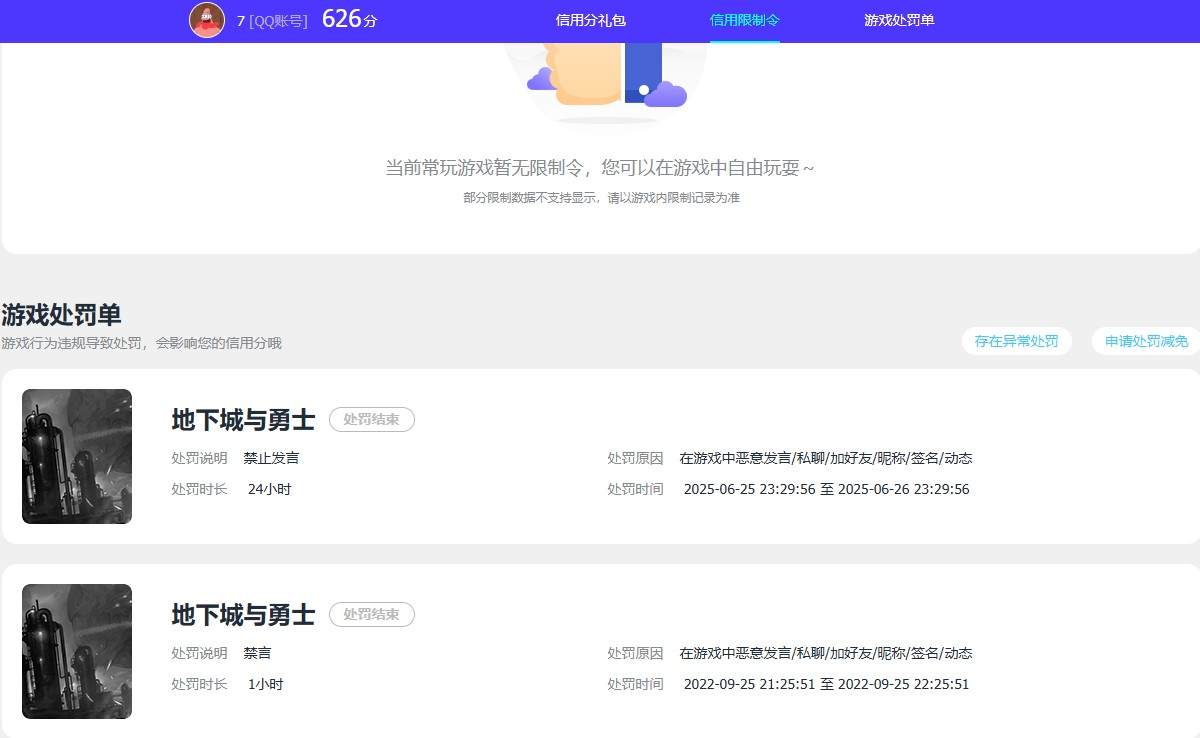Click the 2022-09-25 21:25:51 penalty time range

pos(826,685)
